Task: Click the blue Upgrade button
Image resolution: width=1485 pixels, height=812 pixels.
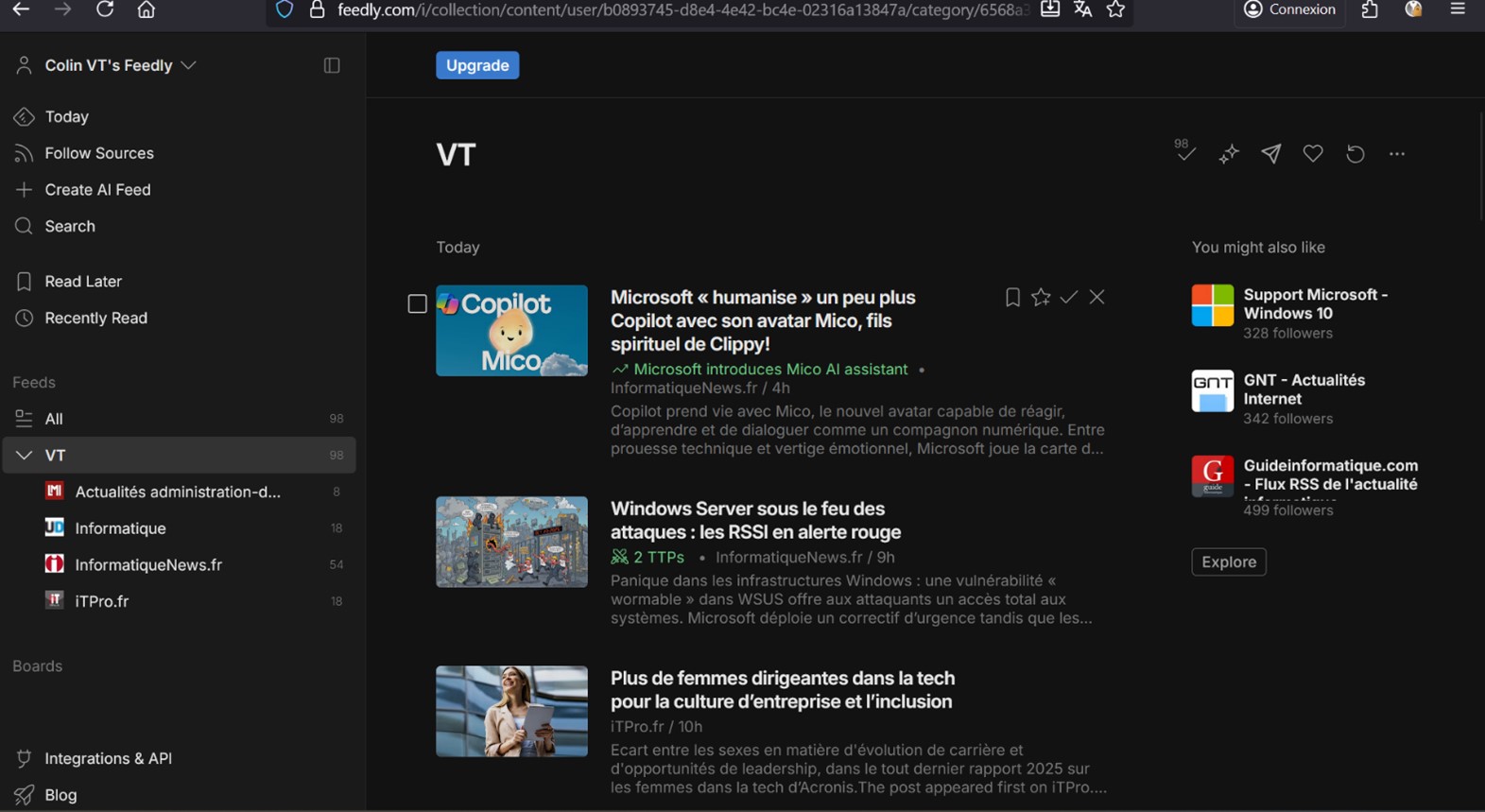Action: pyautogui.click(x=477, y=65)
